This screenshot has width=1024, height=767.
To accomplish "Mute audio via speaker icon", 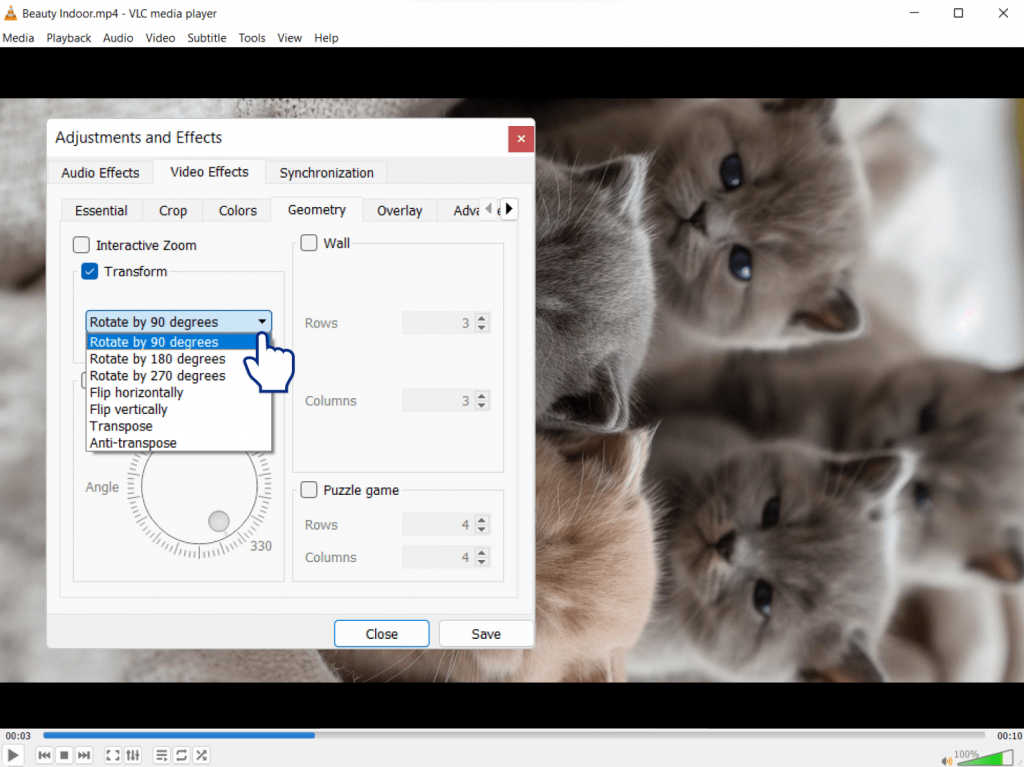I will coord(946,760).
